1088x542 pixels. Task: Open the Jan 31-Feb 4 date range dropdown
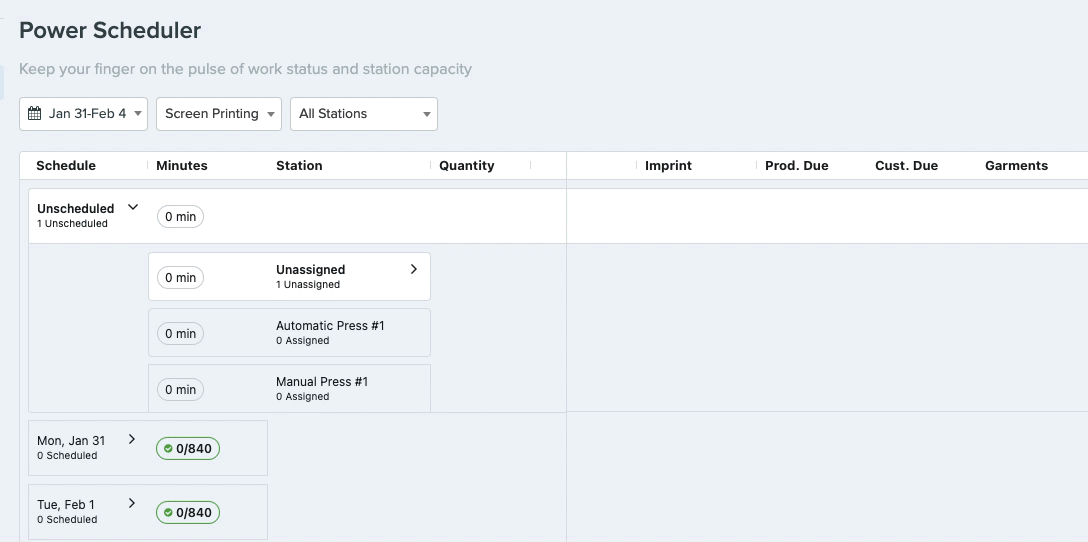pyautogui.click(x=83, y=114)
